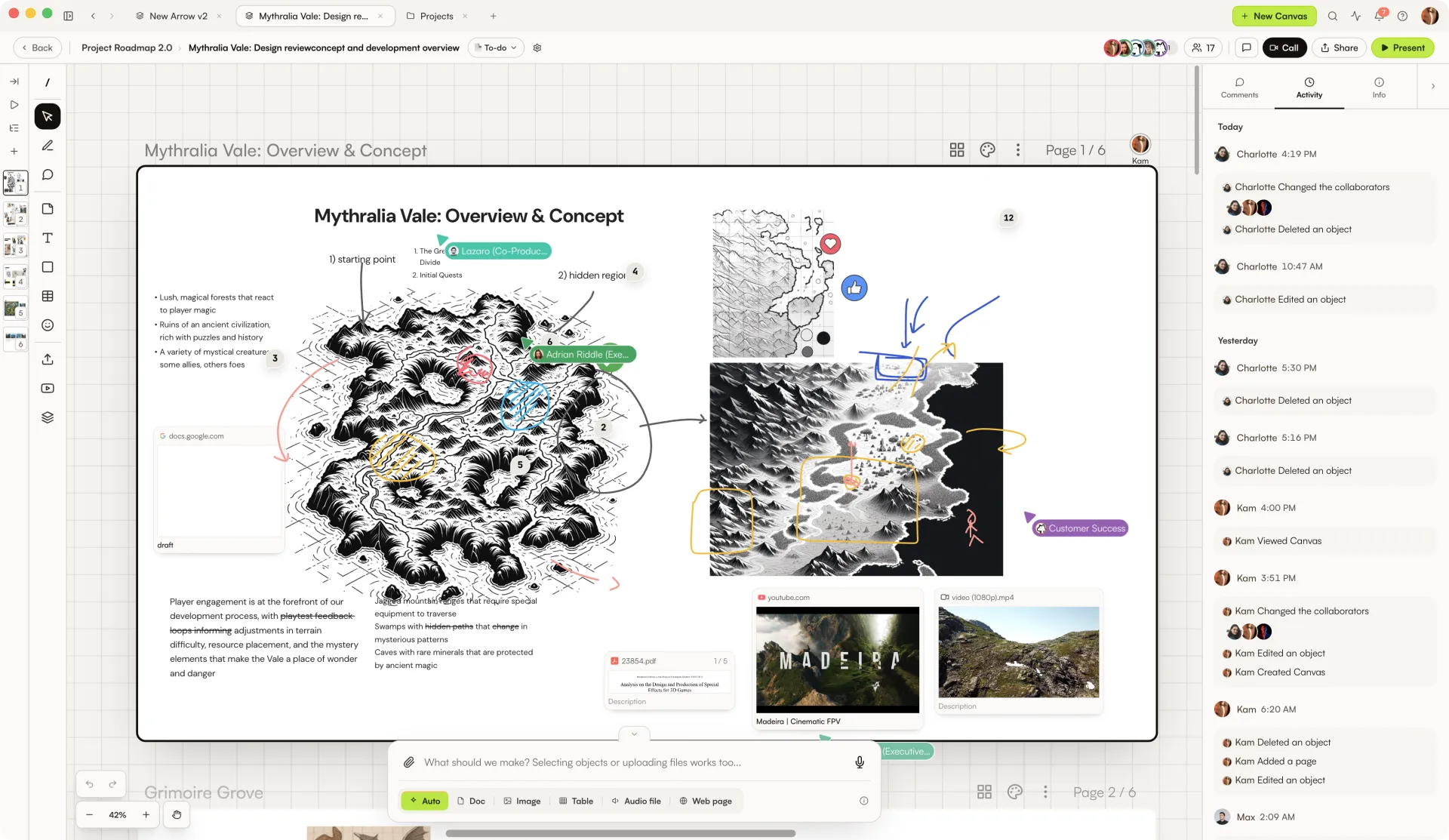
Task: Select the Audio file output option
Action: [x=636, y=801]
